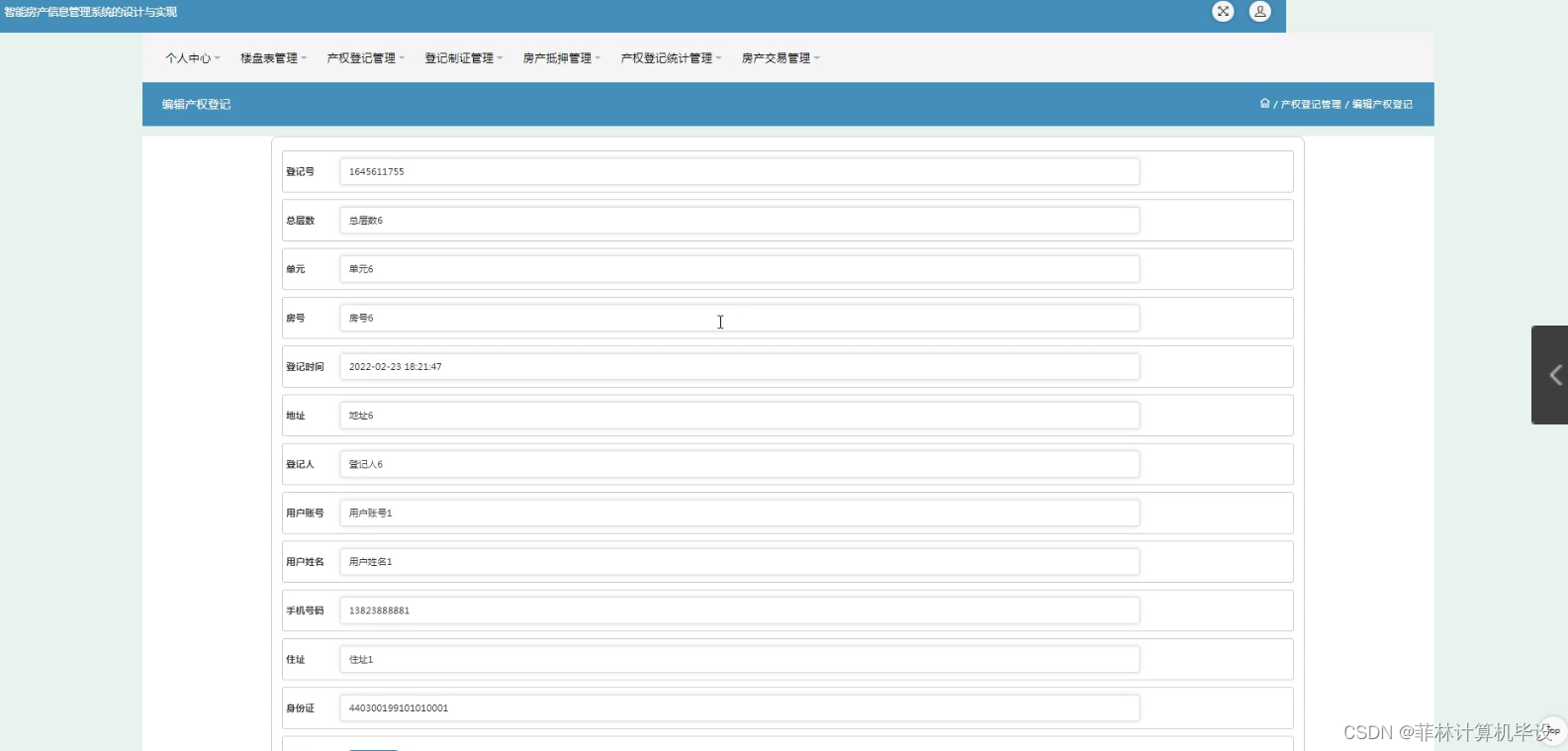The width and height of the screenshot is (1568, 751).
Task: Click the cross icon in the top header
Action: 1223,11
